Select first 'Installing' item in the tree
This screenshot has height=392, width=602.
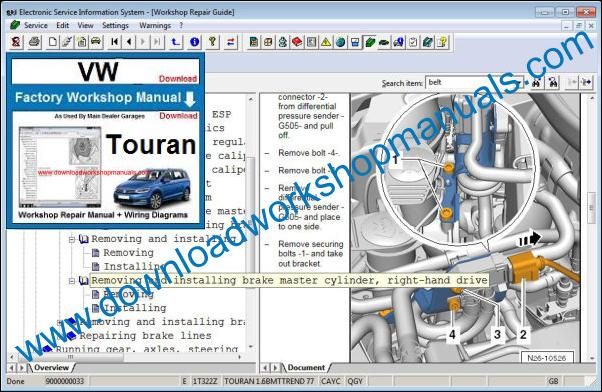pos(135,266)
